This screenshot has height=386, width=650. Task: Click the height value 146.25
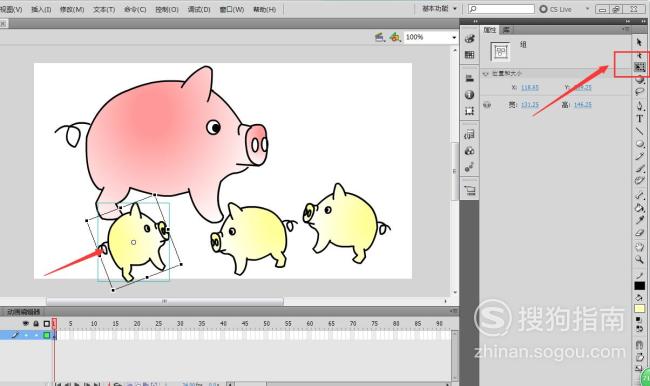(x=582, y=105)
